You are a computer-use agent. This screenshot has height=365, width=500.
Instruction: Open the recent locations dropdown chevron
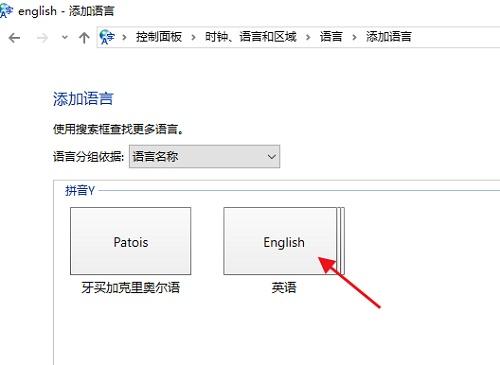(65, 37)
